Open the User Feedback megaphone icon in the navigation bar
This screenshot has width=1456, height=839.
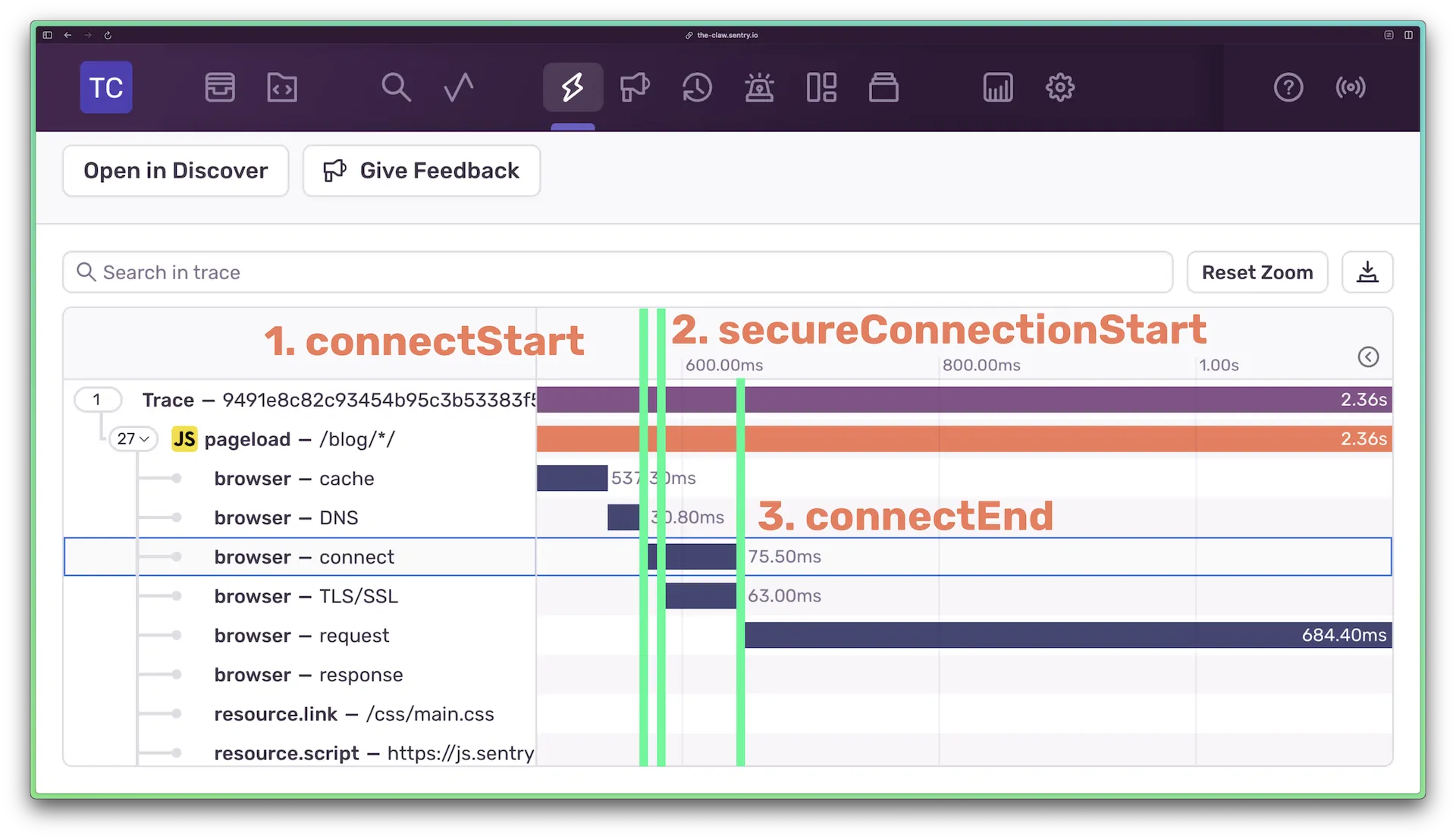point(635,87)
